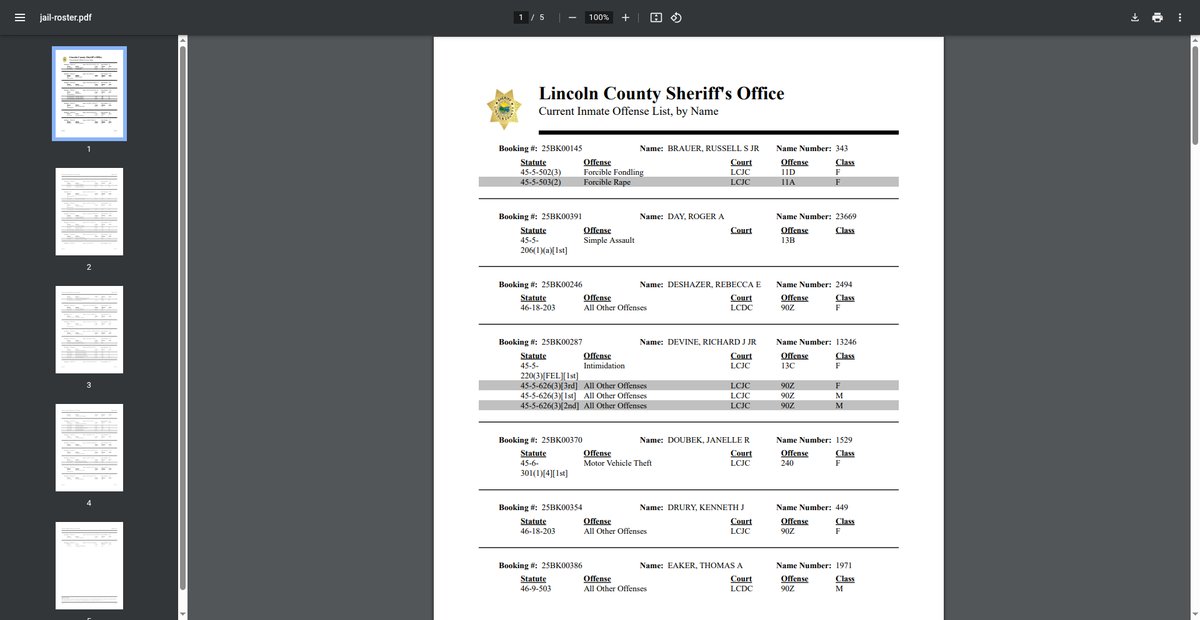Select the name DESHAZER, REBECCA E
Viewport: 1200px width, 620px height.
click(x=714, y=284)
